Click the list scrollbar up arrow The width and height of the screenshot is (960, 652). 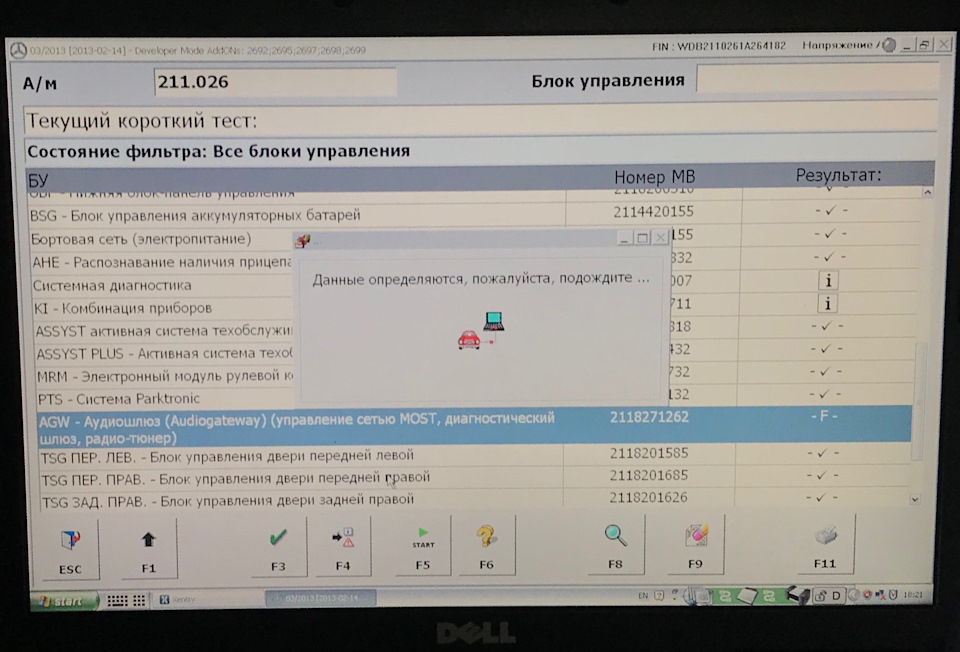[928, 192]
